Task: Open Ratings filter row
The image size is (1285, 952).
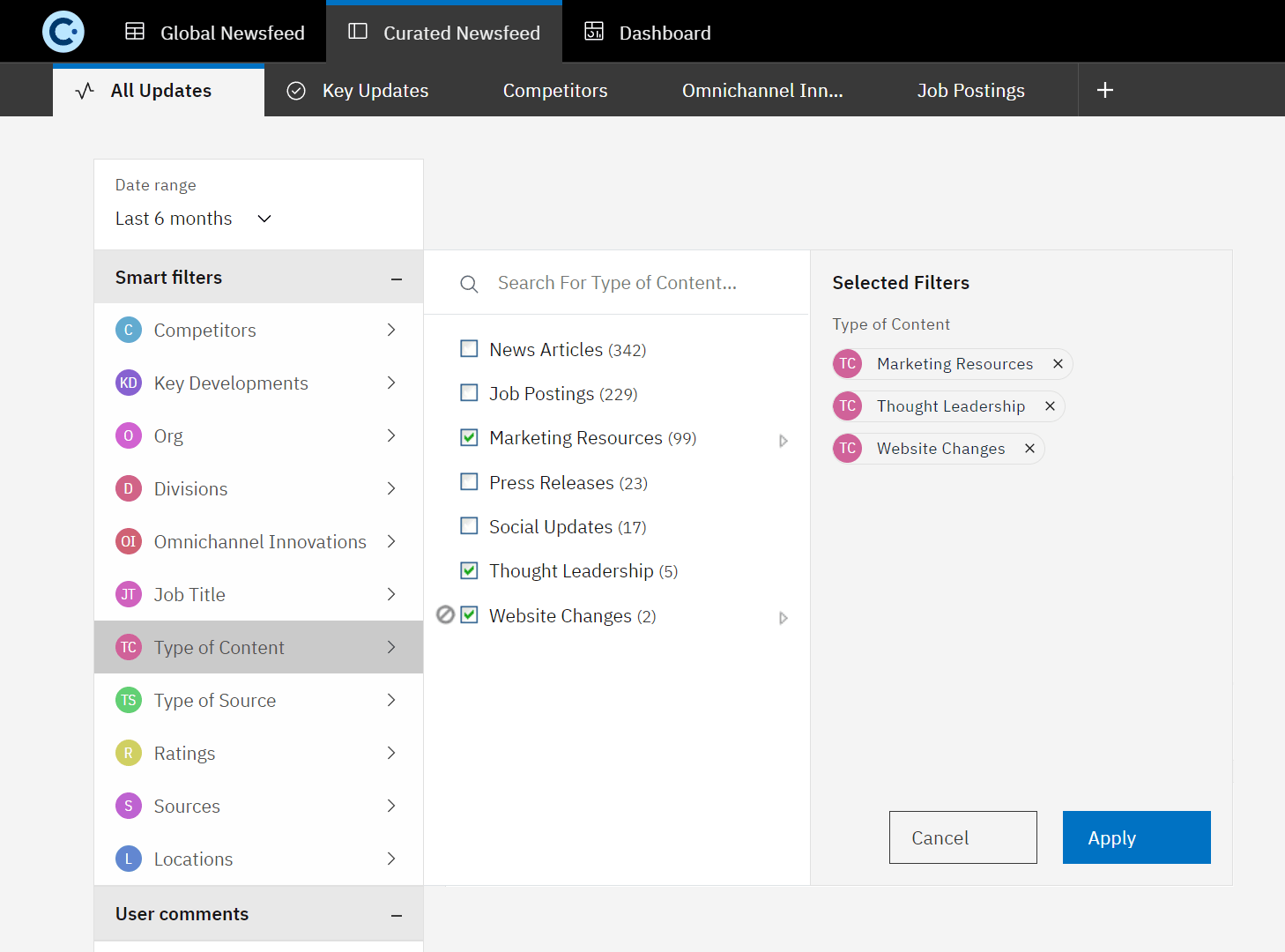Action: click(258, 753)
